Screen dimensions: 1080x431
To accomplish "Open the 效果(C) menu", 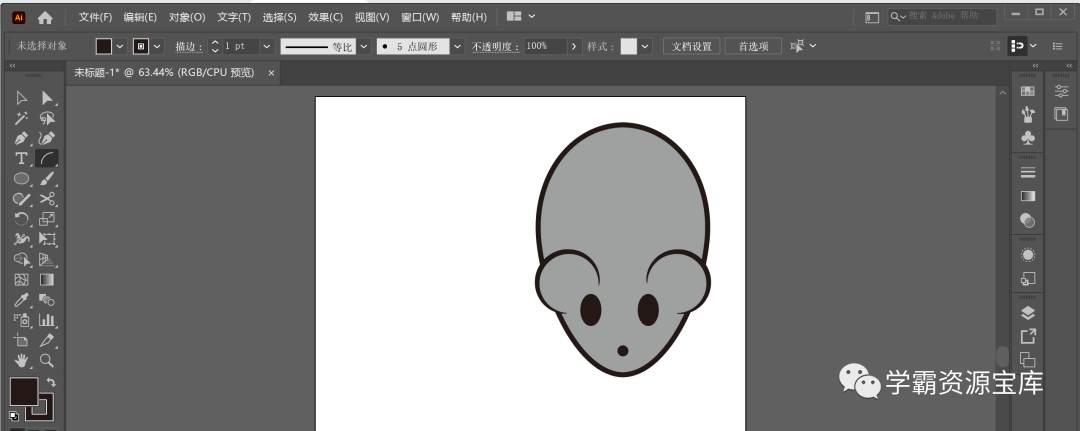I will 325,17.
